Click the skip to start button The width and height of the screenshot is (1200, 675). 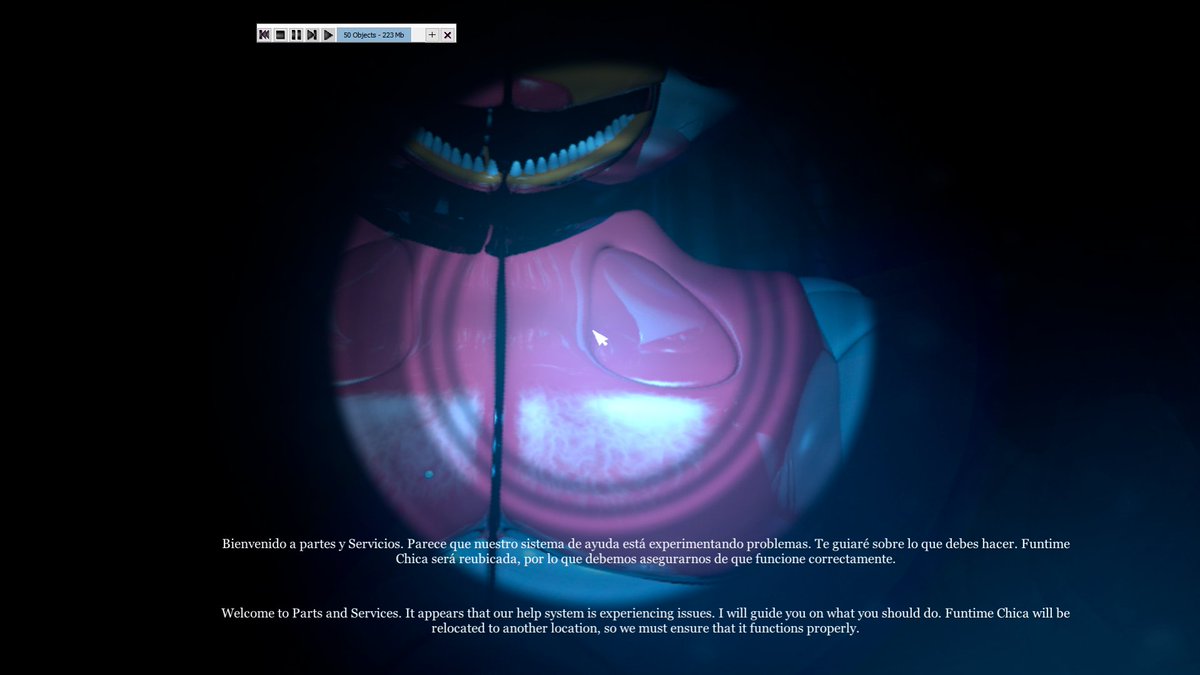tap(265, 34)
